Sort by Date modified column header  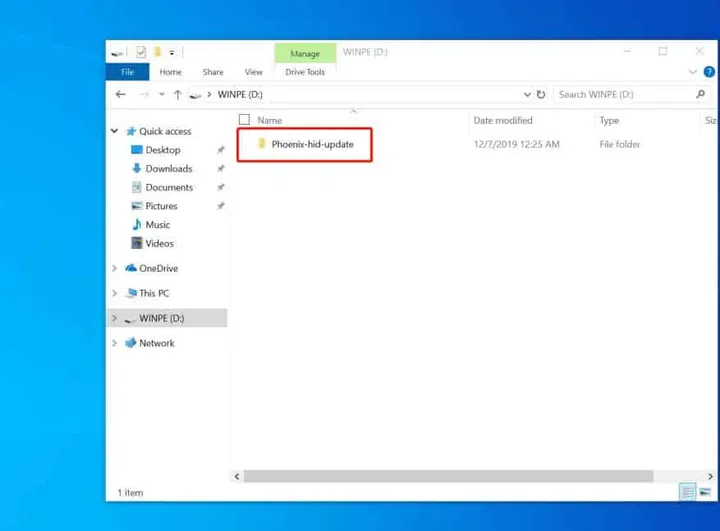click(x=503, y=120)
